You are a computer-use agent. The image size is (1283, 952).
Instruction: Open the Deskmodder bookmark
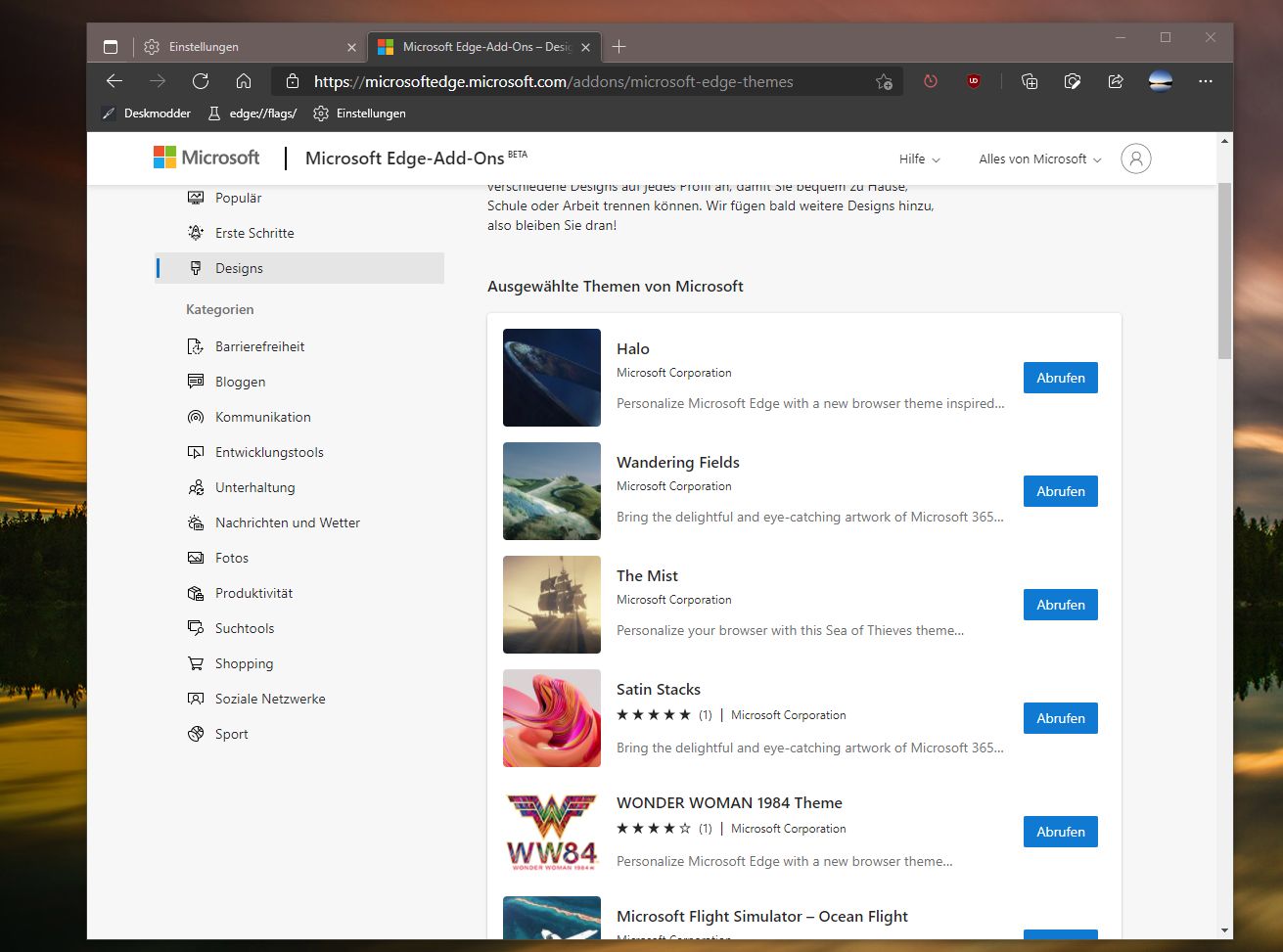[x=147, y=113]
